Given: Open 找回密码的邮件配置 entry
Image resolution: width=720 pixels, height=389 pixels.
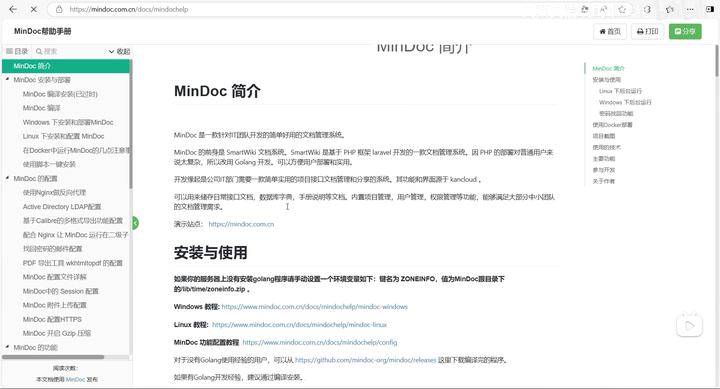Looking at the screenshot, I should tap(52, 249).
